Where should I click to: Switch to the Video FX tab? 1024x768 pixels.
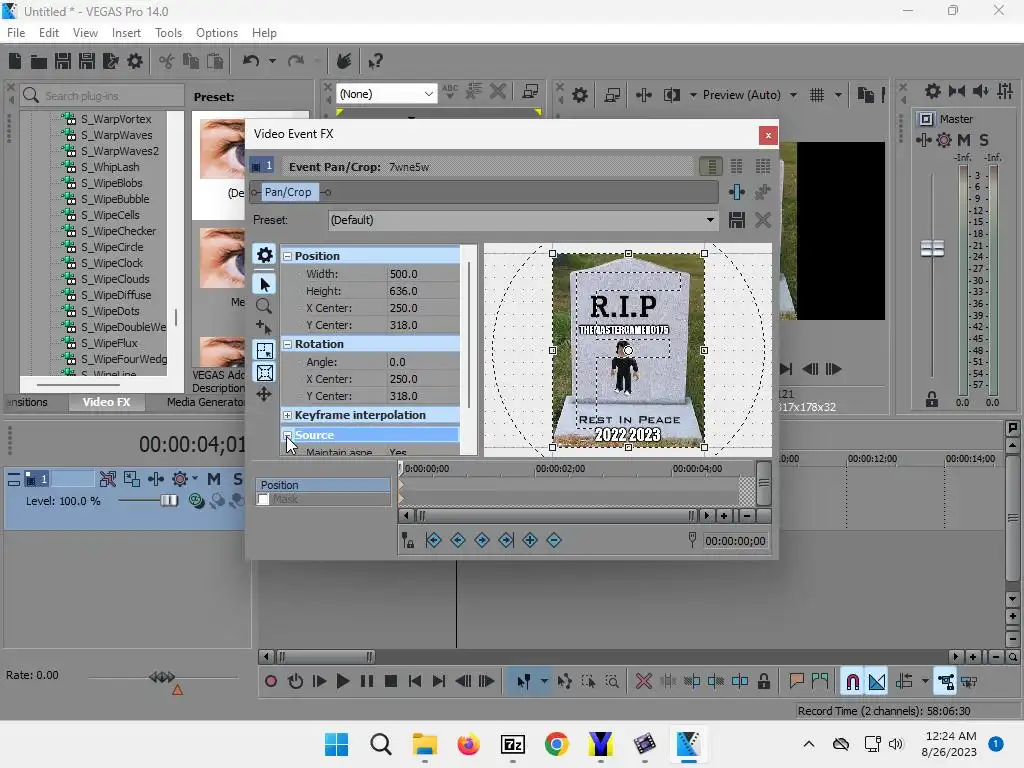(x=106, y=402)
